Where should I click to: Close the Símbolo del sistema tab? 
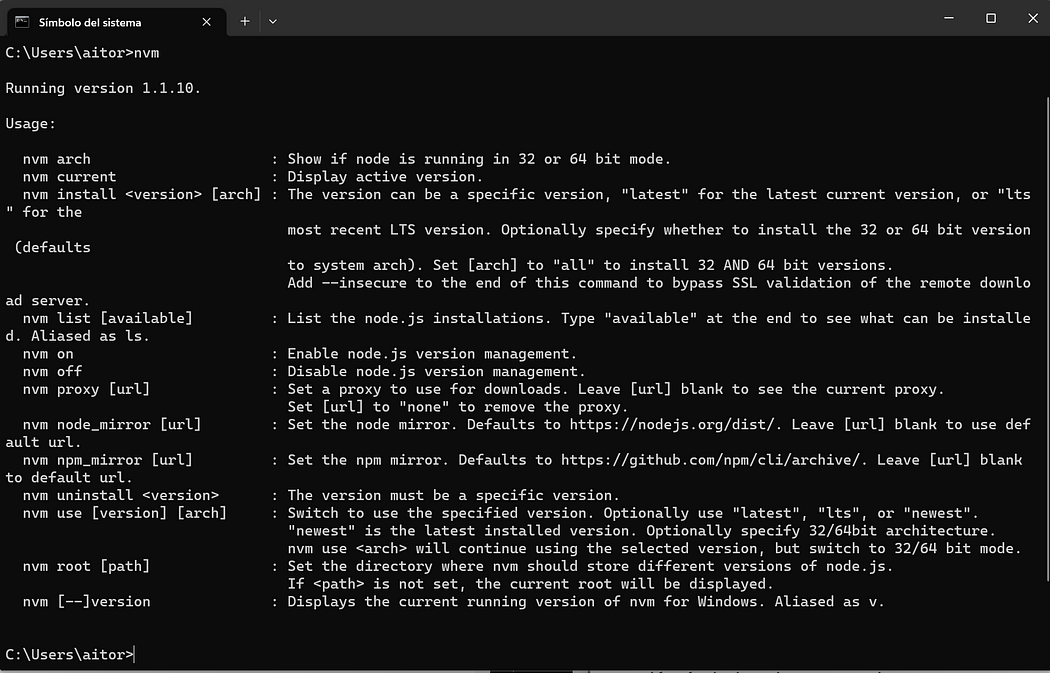206,22
